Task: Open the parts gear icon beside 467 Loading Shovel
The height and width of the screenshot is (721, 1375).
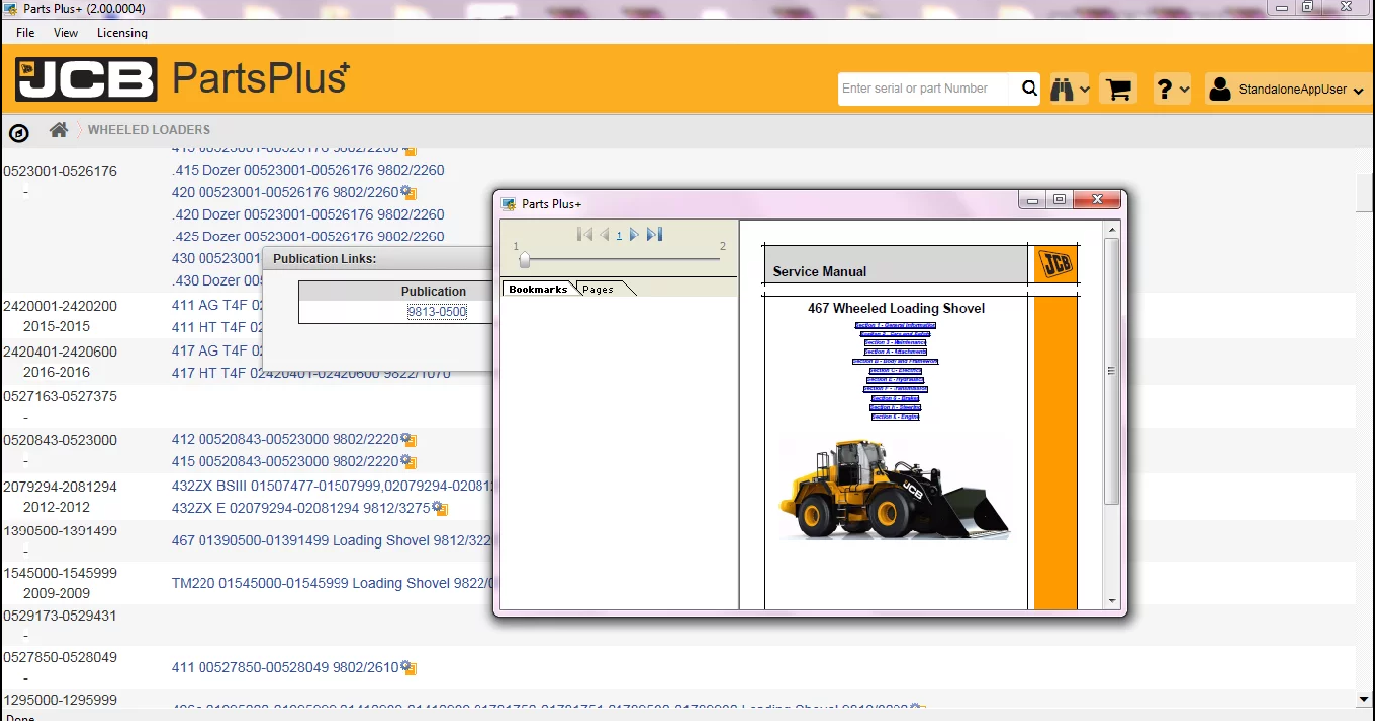Action: (498, 540)
